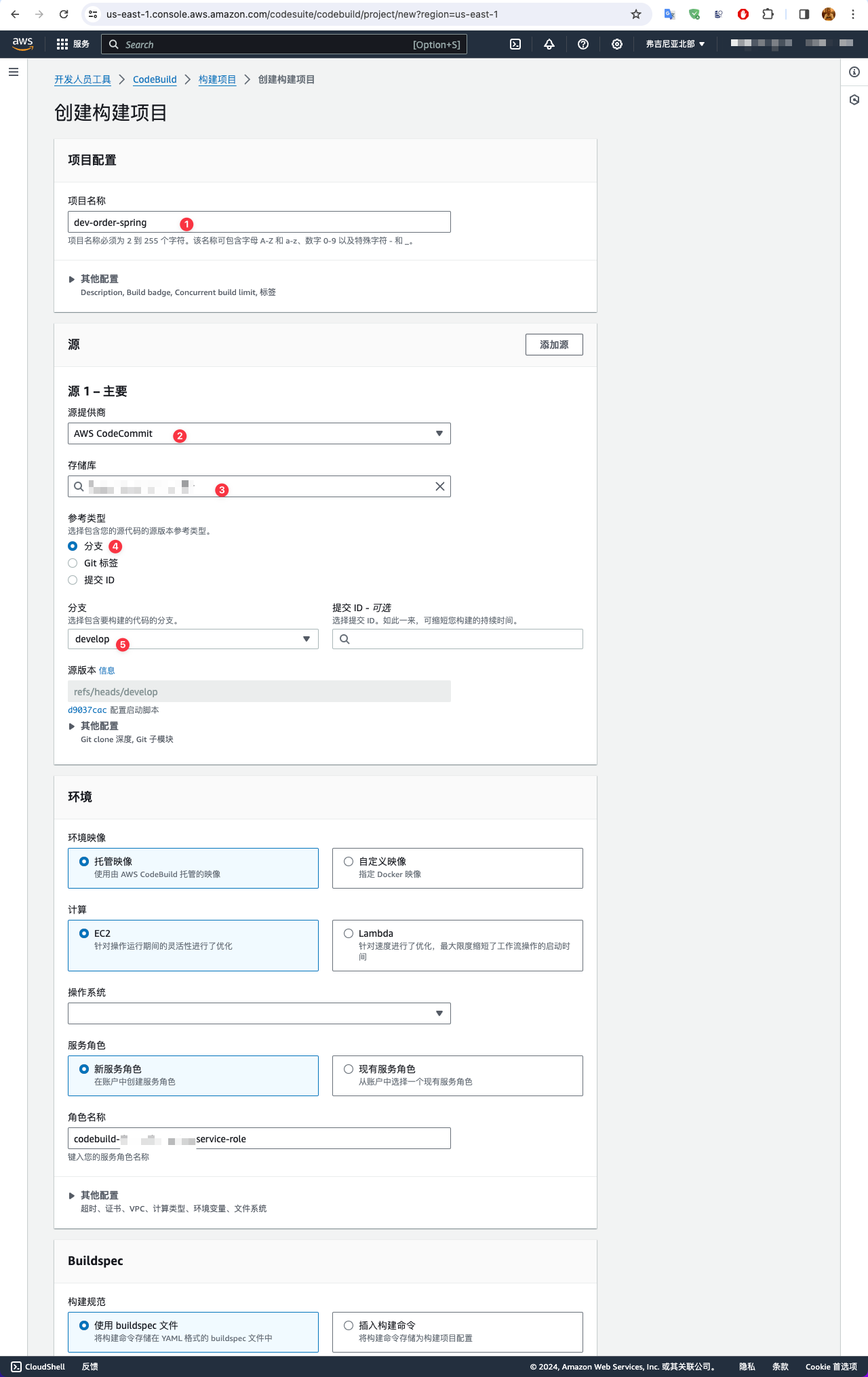Click the 存储库 search field
The height and width of the screenshot is (1377, 868).
[259, 486]
